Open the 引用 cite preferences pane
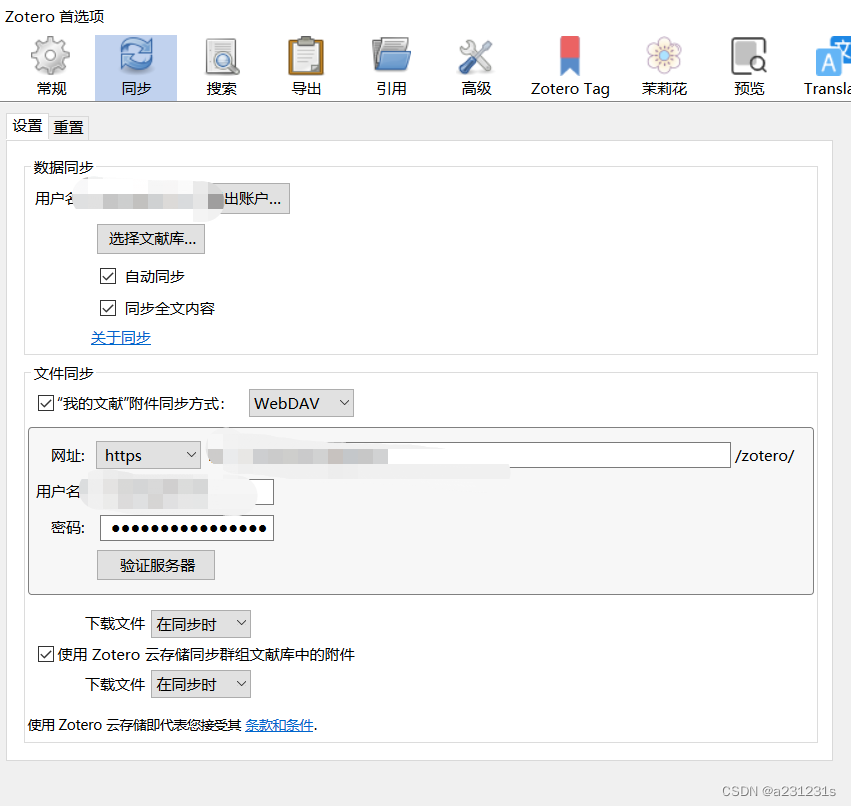851x806 pixels. [391, 68]
